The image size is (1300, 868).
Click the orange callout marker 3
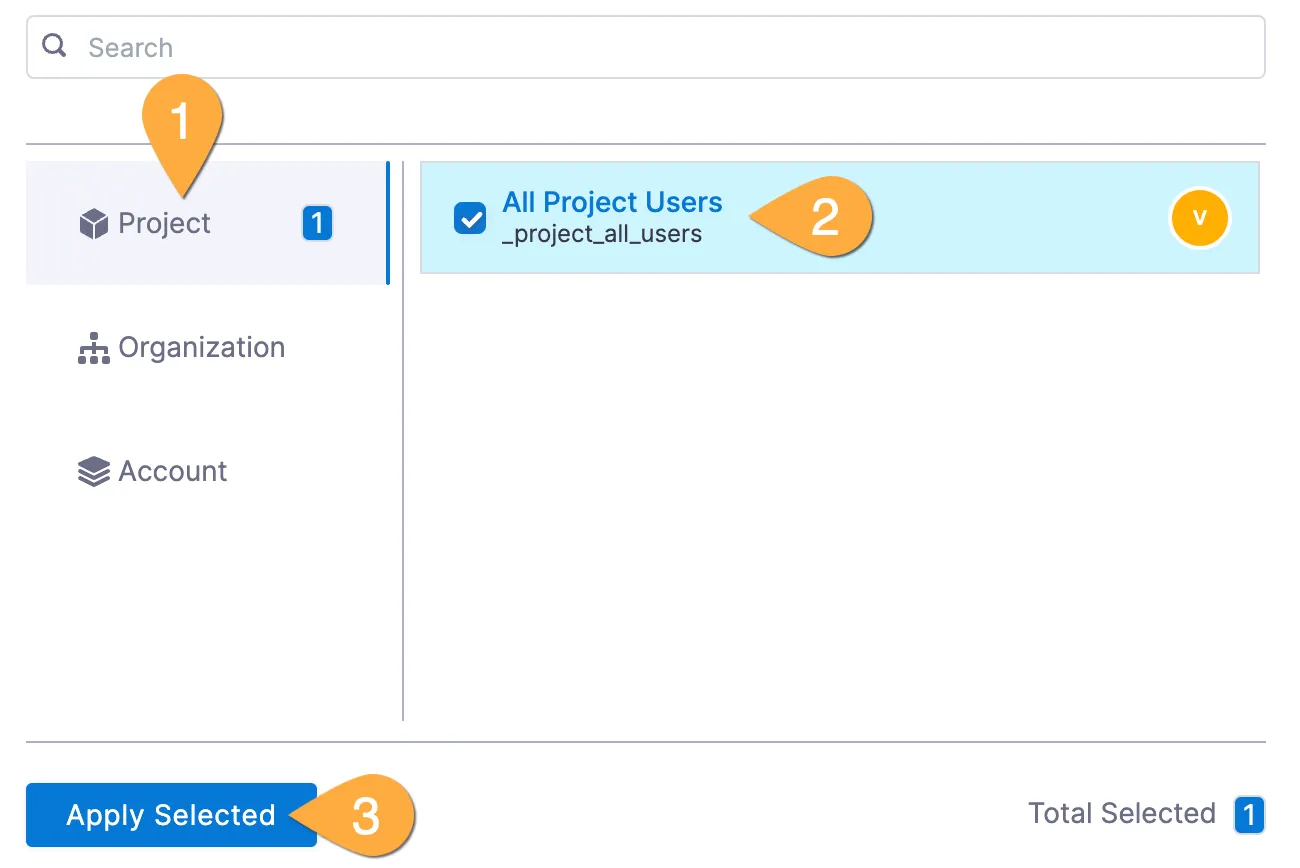pyautogui.click(x=365, y=815)
